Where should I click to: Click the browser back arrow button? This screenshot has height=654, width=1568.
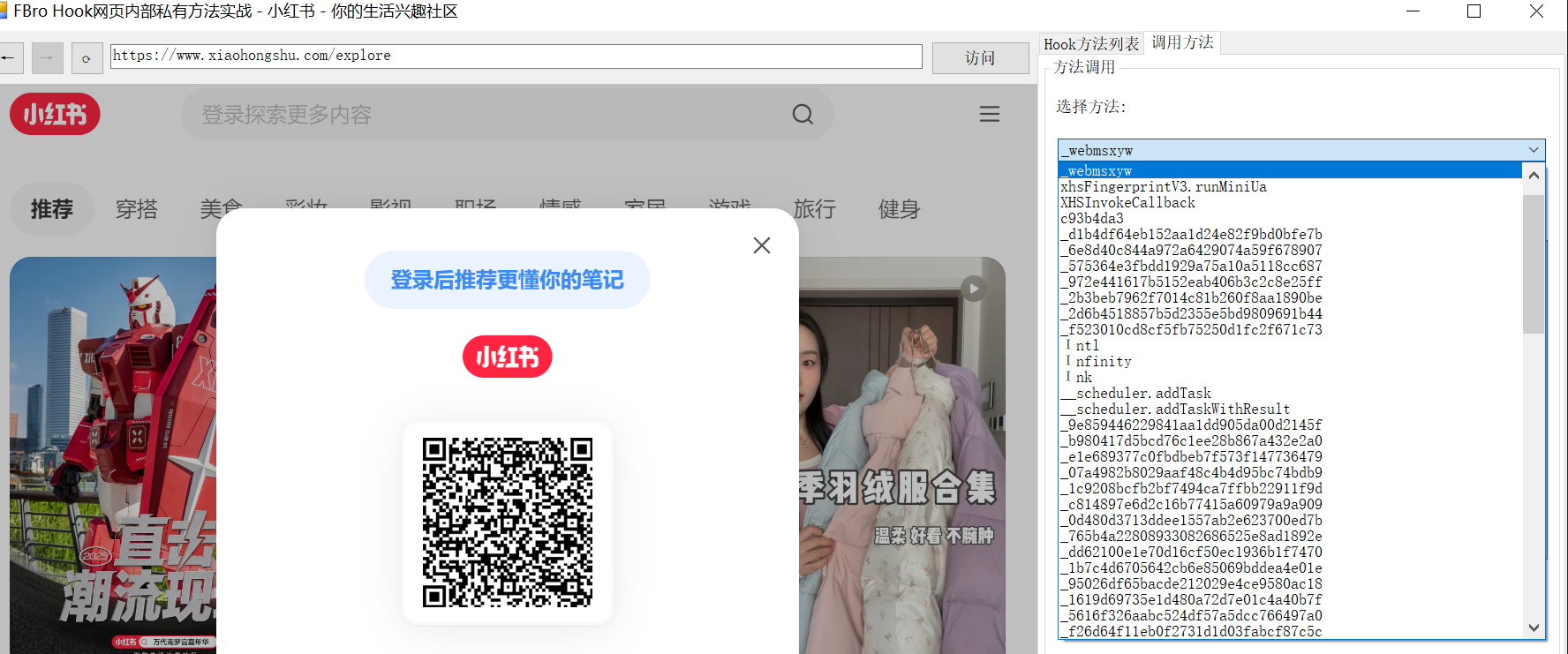point(10,58)
